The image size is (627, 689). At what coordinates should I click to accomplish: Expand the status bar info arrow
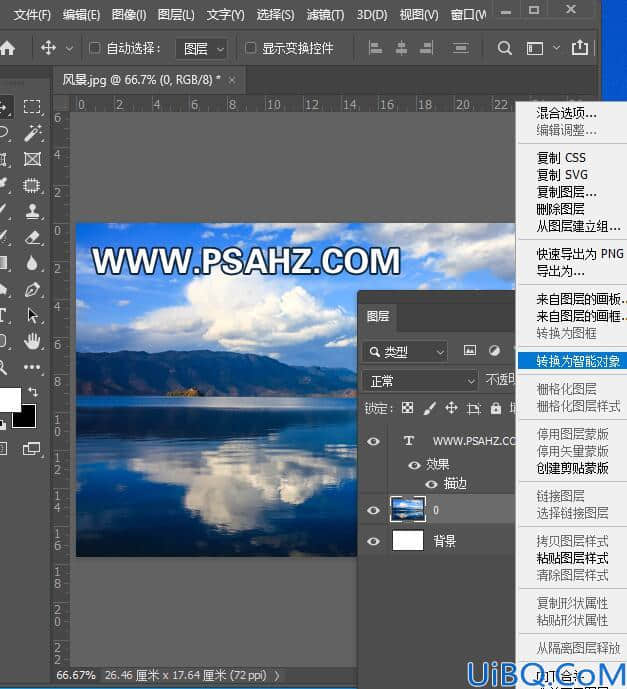coord(277,675)
